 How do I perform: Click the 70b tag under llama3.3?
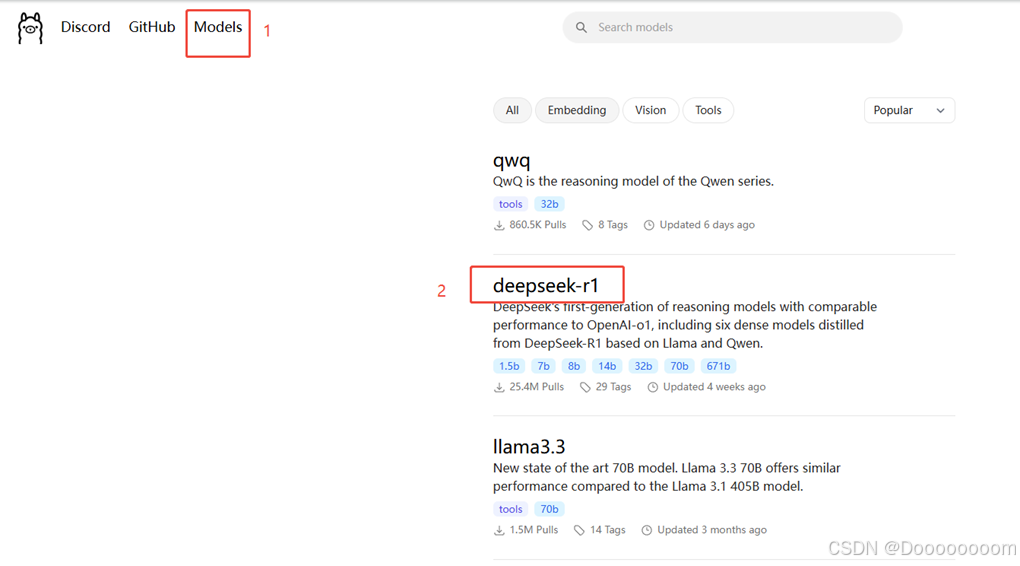(550, 509)
